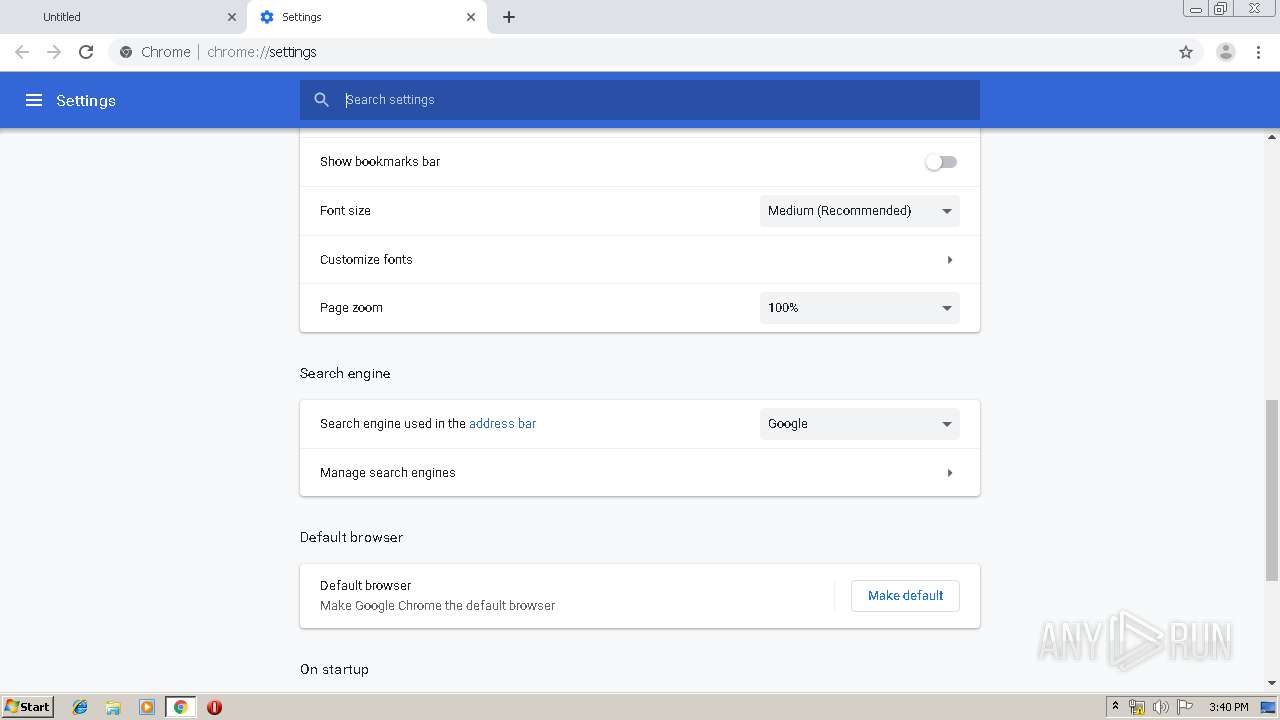Click the Show desktop button on the taskbar
Viewport: 1280px width, 720px height.
point(1268,707)
